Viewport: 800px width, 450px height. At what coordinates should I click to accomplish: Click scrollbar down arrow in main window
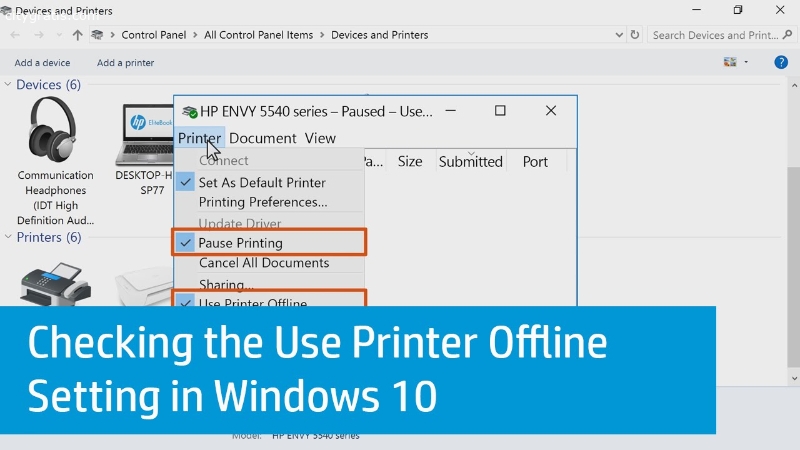[x=794, y=379]
